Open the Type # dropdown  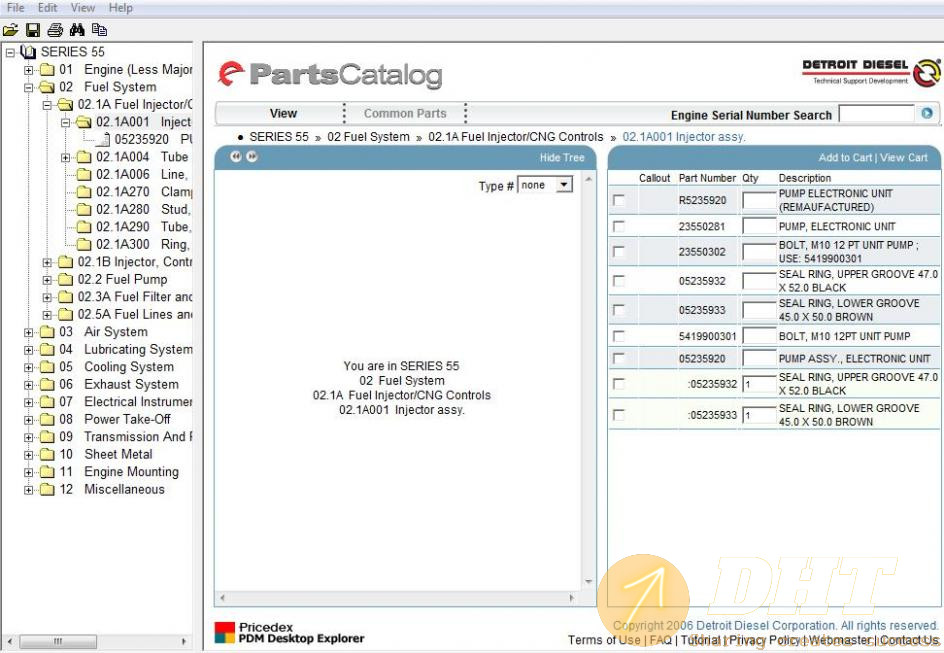click(564, 185)
